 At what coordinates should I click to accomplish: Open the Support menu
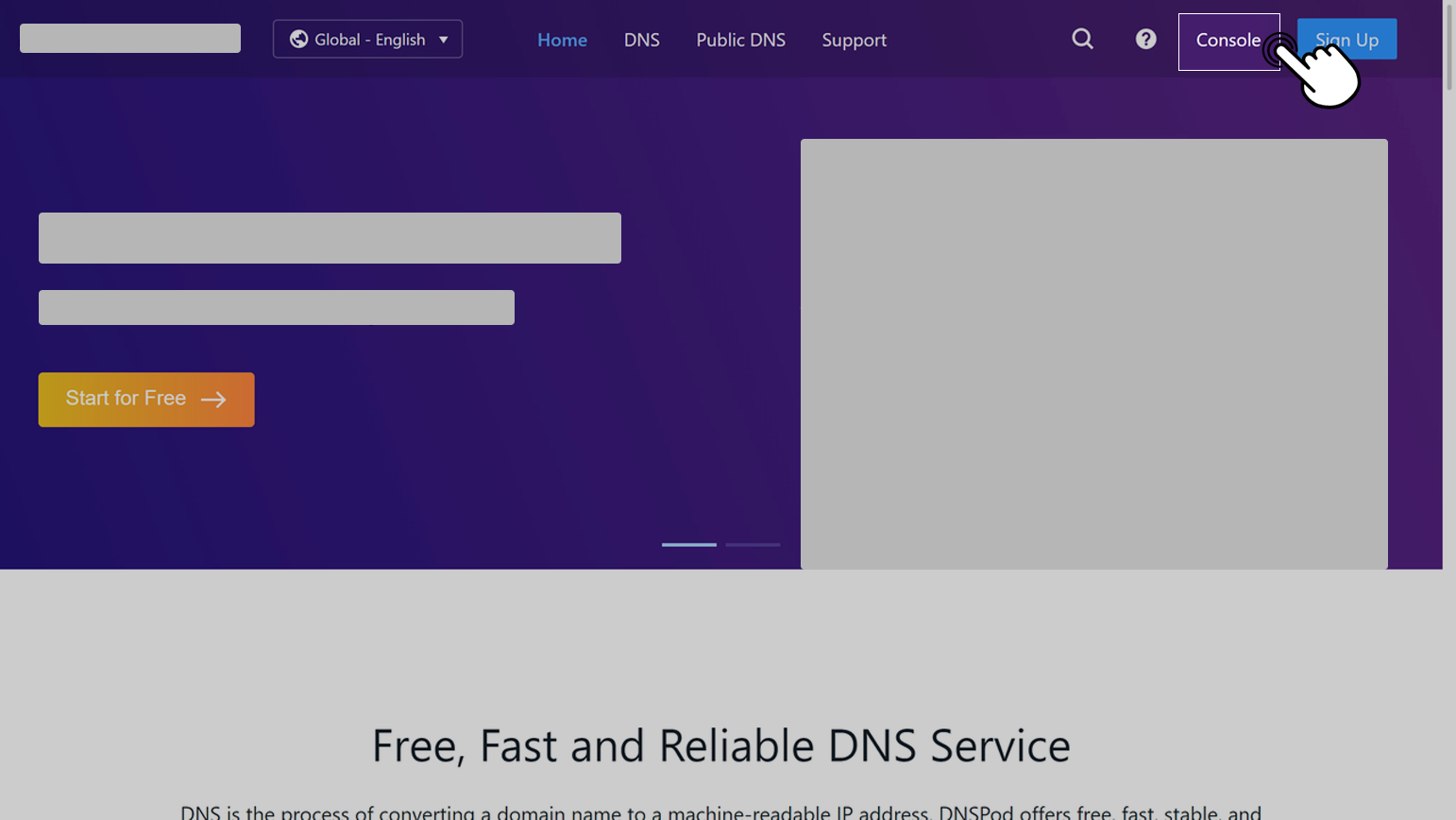click(854, 40)
